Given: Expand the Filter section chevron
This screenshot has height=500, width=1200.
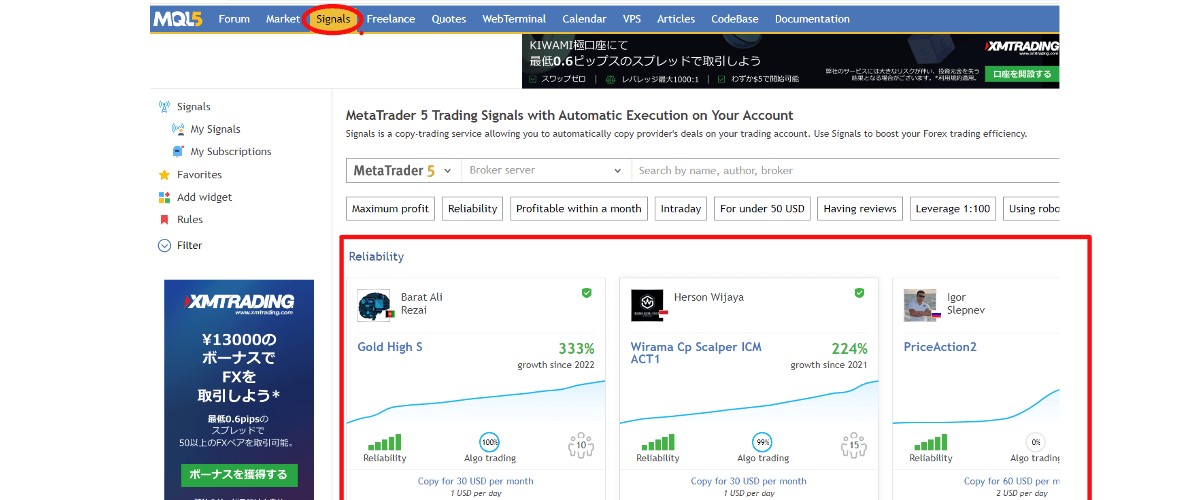Looking at the screenshot, I should [165, 245].
